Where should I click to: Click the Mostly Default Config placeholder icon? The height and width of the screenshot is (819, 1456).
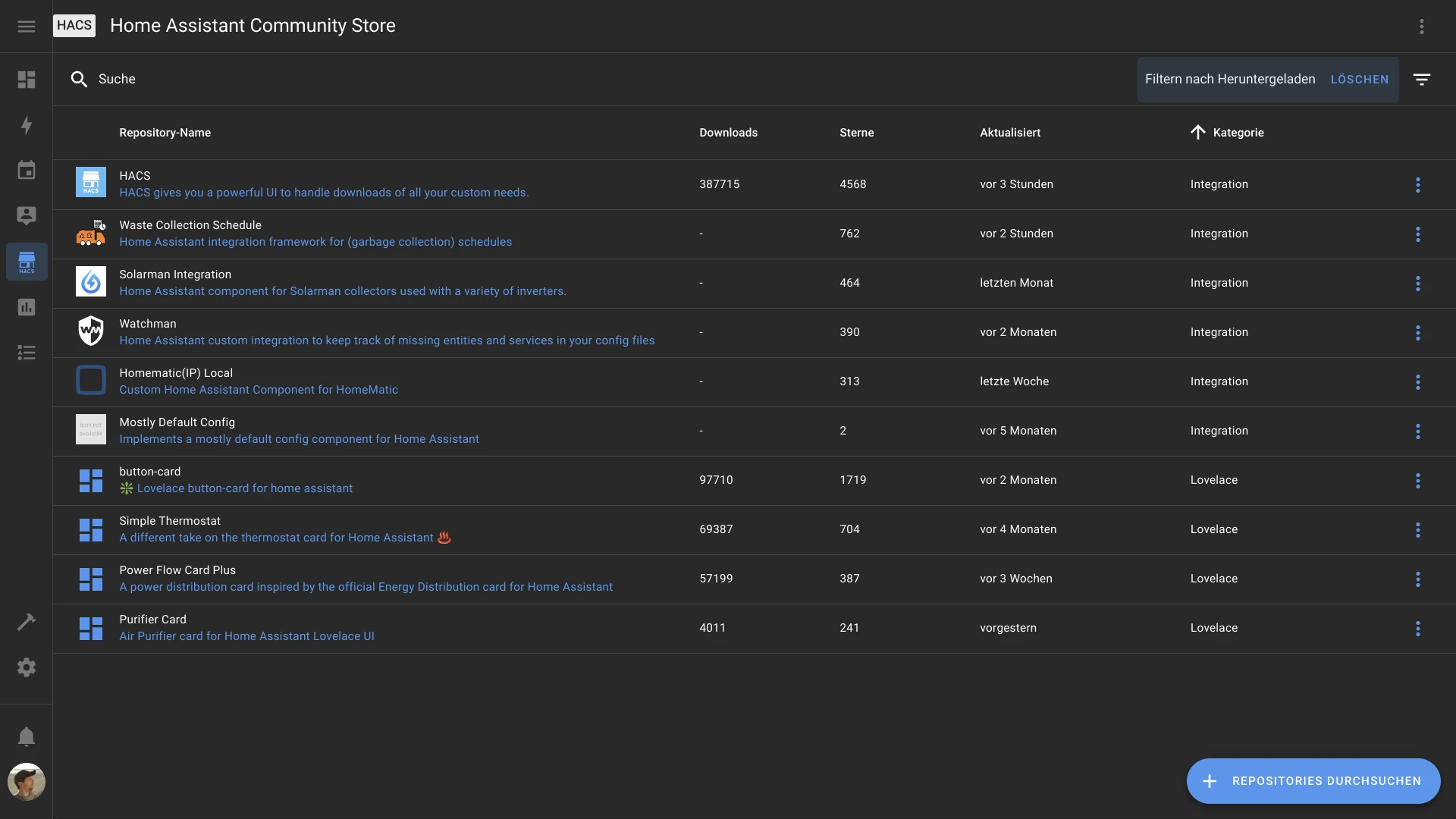(x=91, y=429)
